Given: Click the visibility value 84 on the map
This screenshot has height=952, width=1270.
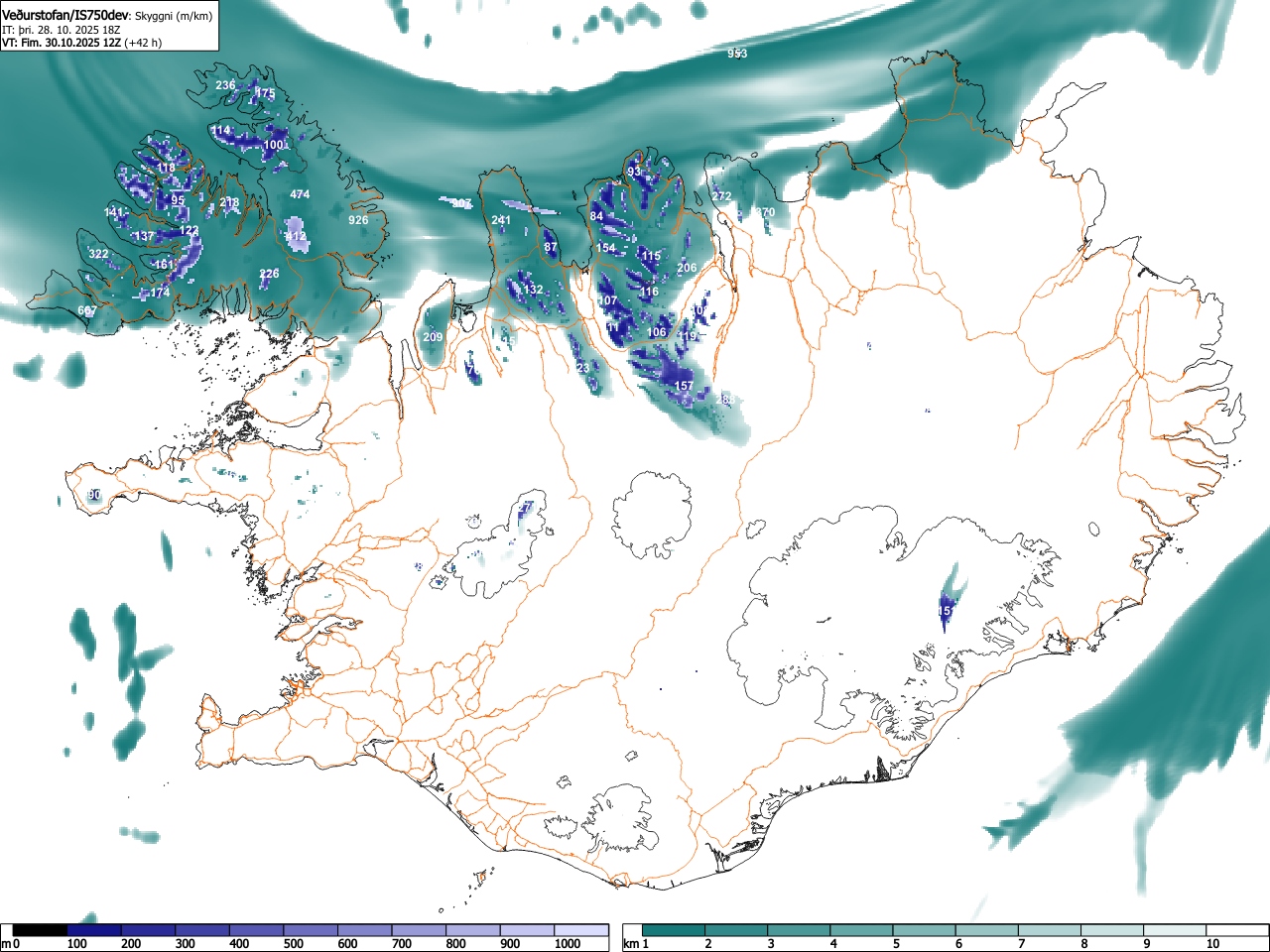Looking at the screenshot, I should [x=596, y=216].
